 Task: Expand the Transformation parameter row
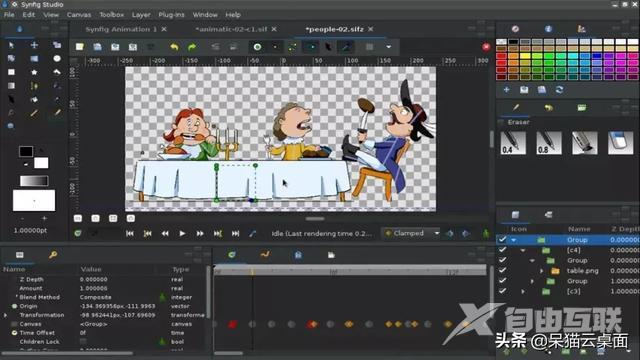[5, 315]
